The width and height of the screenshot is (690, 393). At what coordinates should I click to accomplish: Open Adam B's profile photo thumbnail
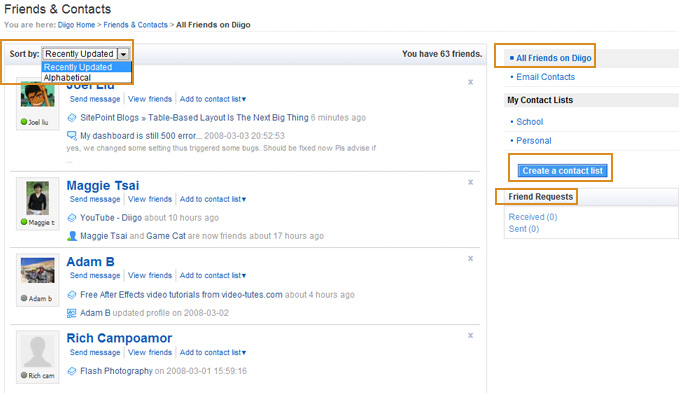(37, 270)
